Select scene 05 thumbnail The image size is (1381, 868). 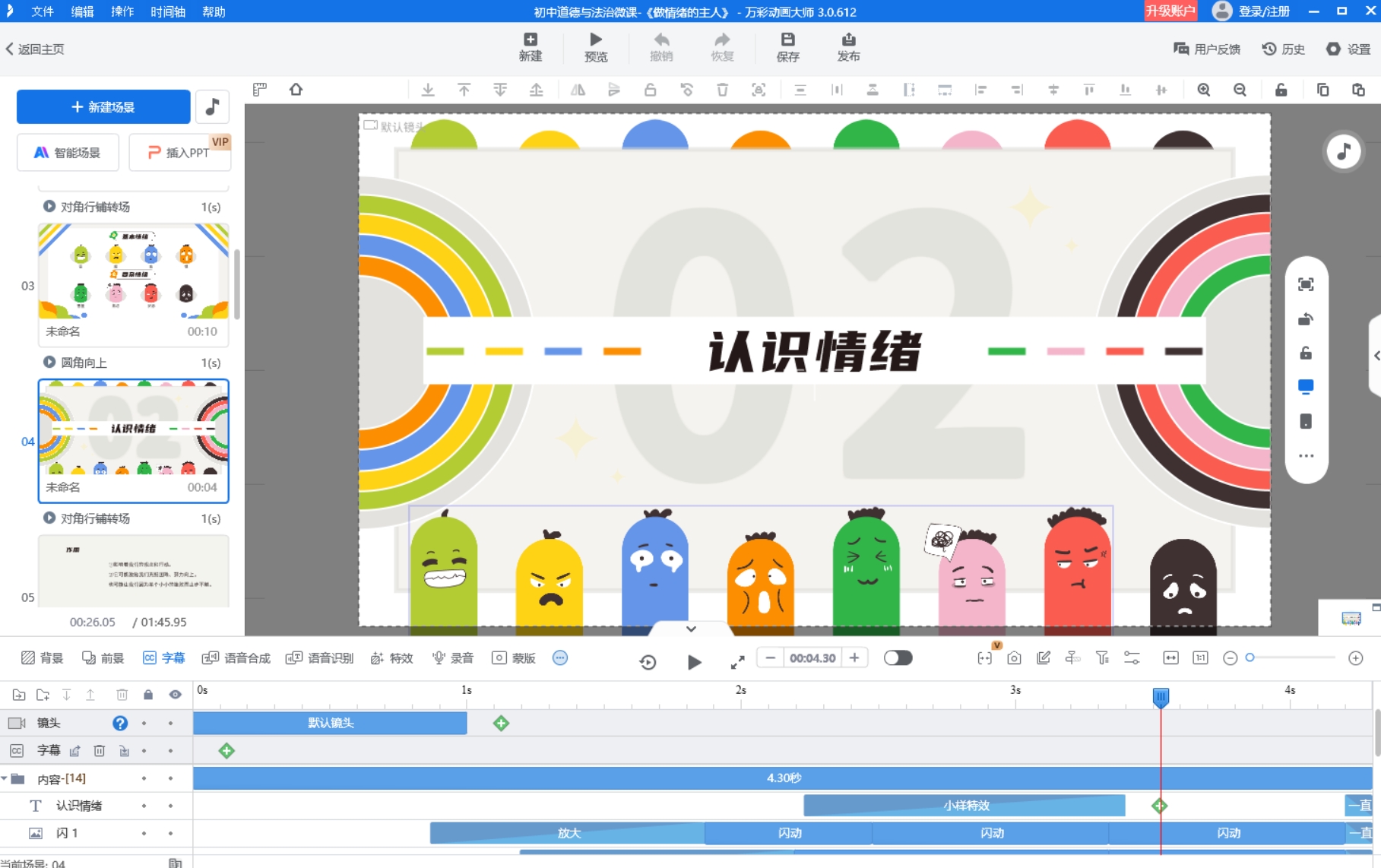(x=134, y=571)
